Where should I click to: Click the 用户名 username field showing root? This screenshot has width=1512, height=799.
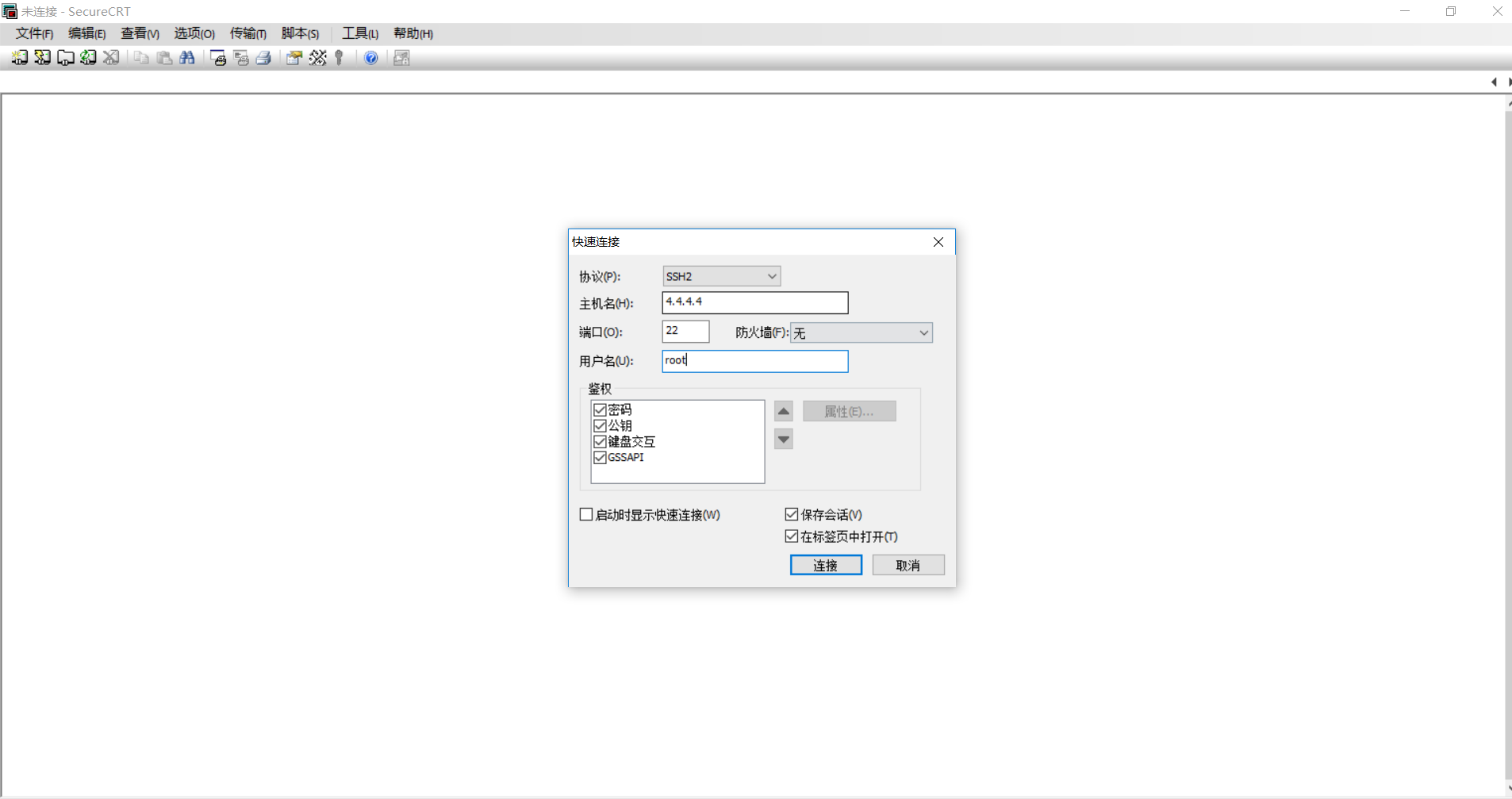coord(755,361)
